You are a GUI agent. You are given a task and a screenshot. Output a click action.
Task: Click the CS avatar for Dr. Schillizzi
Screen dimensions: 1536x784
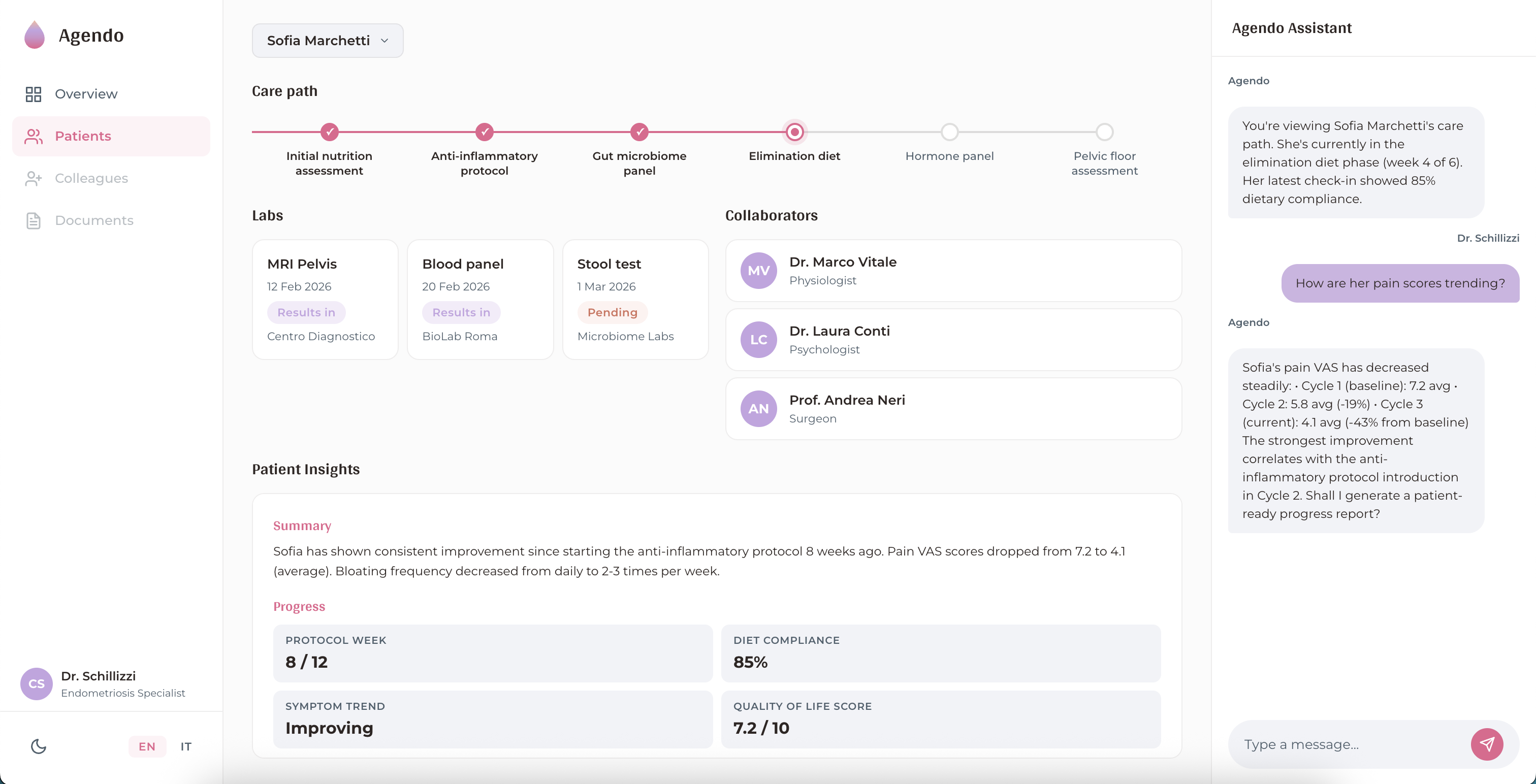click(37, 684)
